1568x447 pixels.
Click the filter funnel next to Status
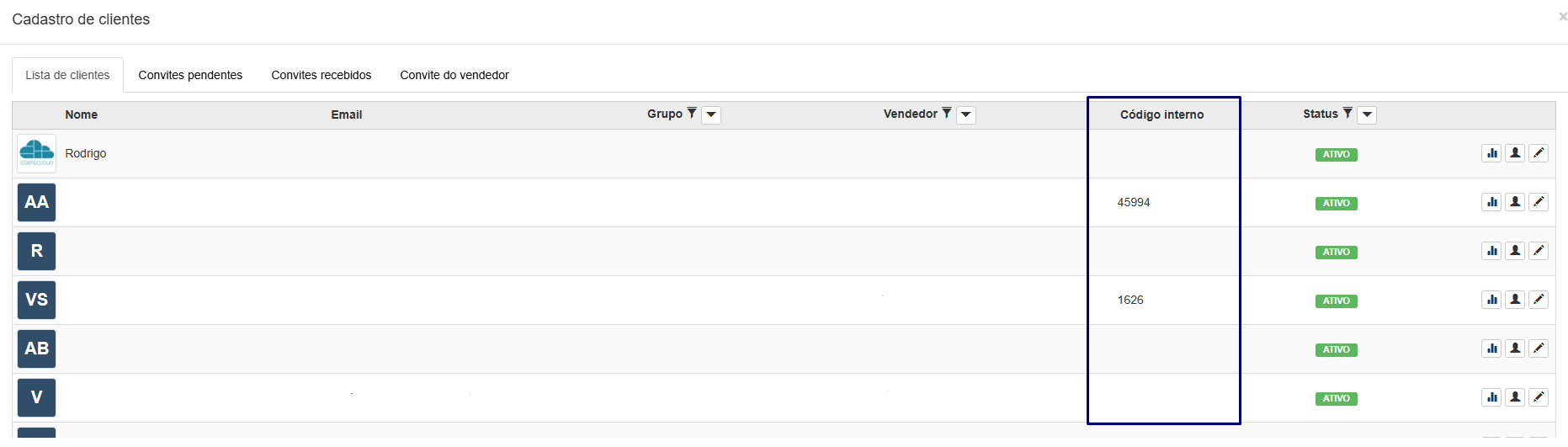1347,114
